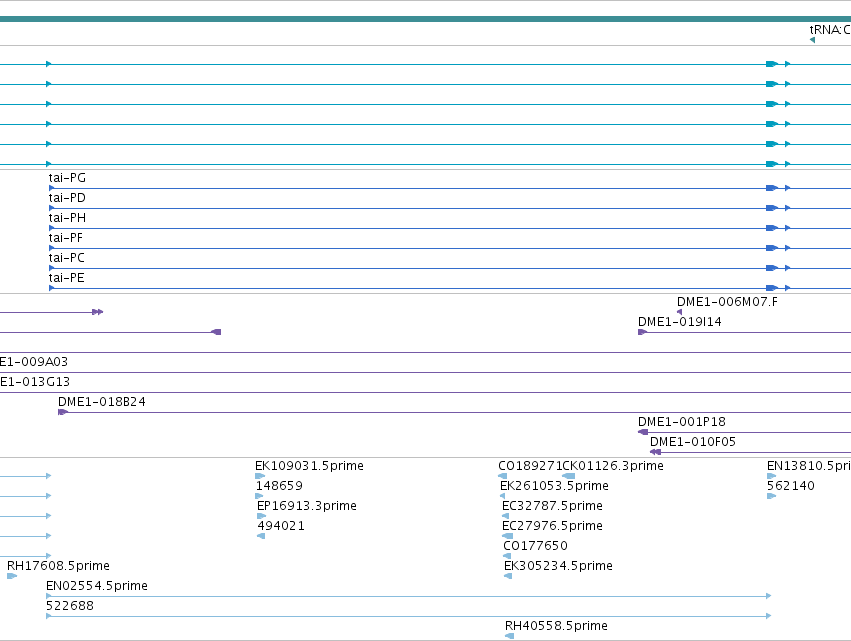
Task: Select the 522688 feature label
Action: (69, 606)
